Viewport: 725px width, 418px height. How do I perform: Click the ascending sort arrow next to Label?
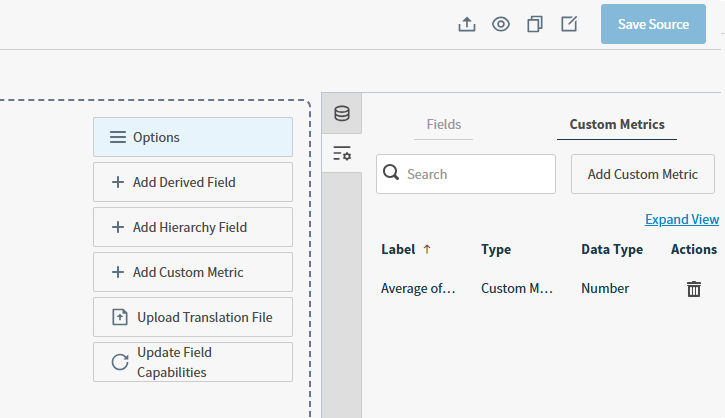coord(427,249)
